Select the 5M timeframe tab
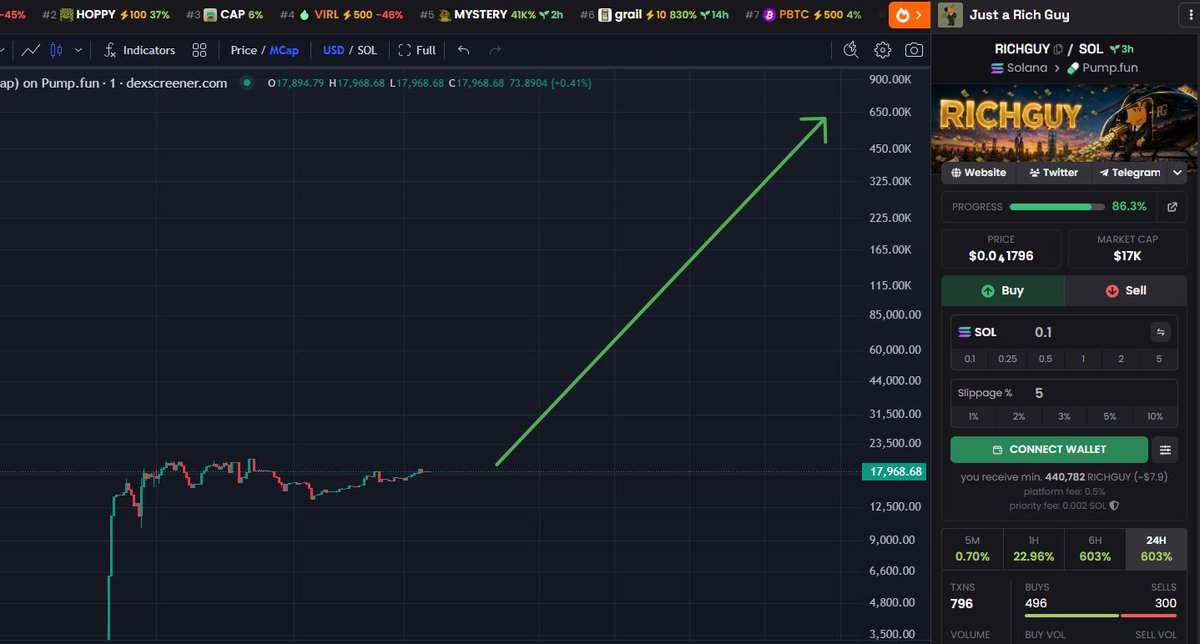The width and height of the screenshot is (1200, 644). 972,548
